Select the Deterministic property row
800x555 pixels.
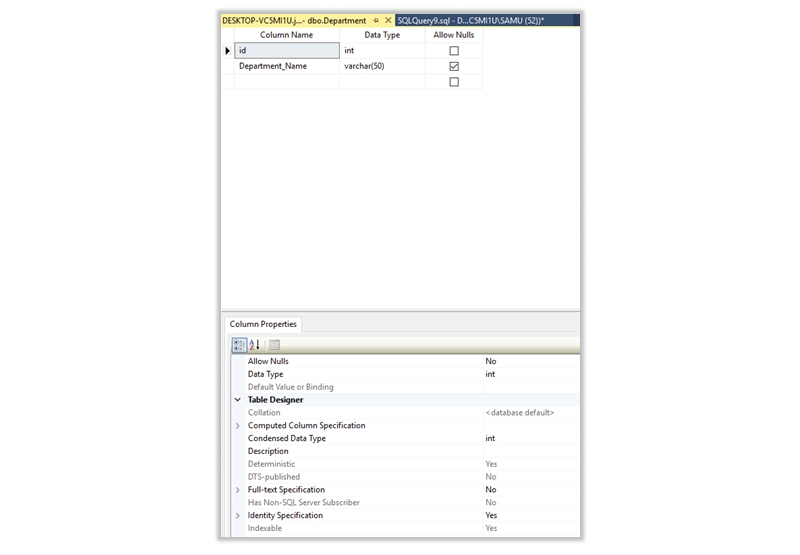tap(405, 464)
